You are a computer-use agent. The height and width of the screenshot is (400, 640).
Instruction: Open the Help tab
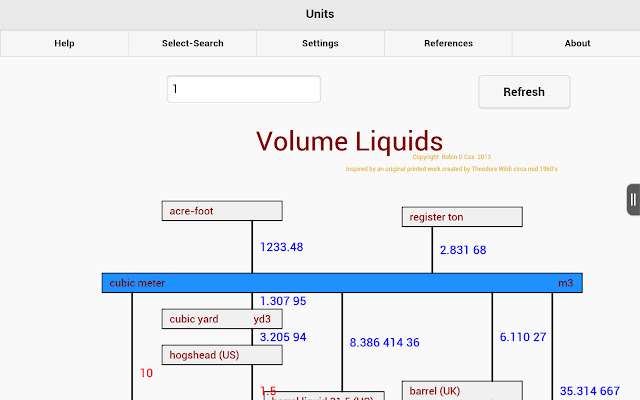pos(64,43)
